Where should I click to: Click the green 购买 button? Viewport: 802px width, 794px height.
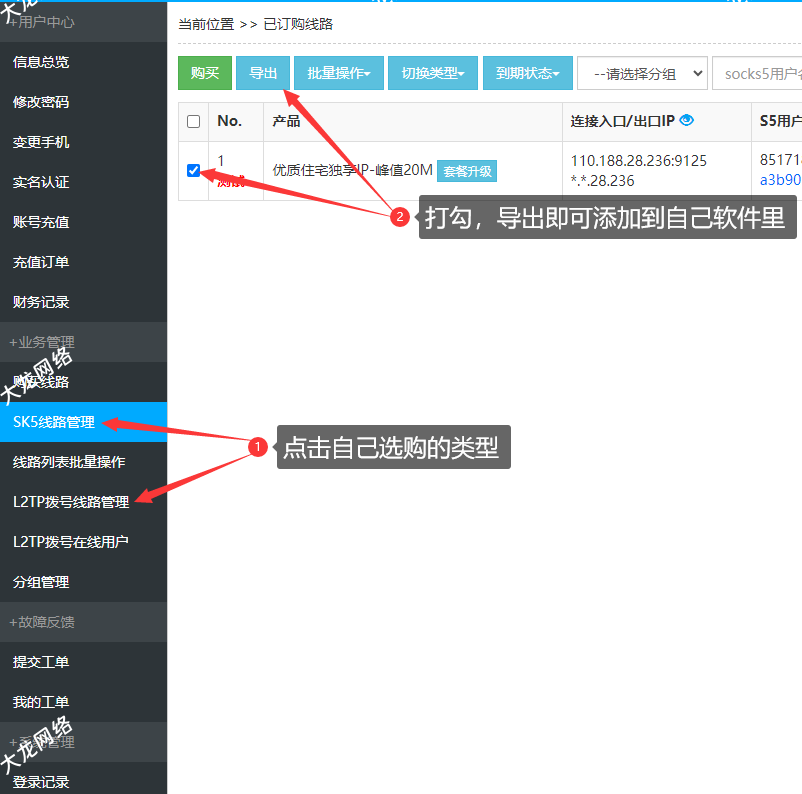coord(204,73)
